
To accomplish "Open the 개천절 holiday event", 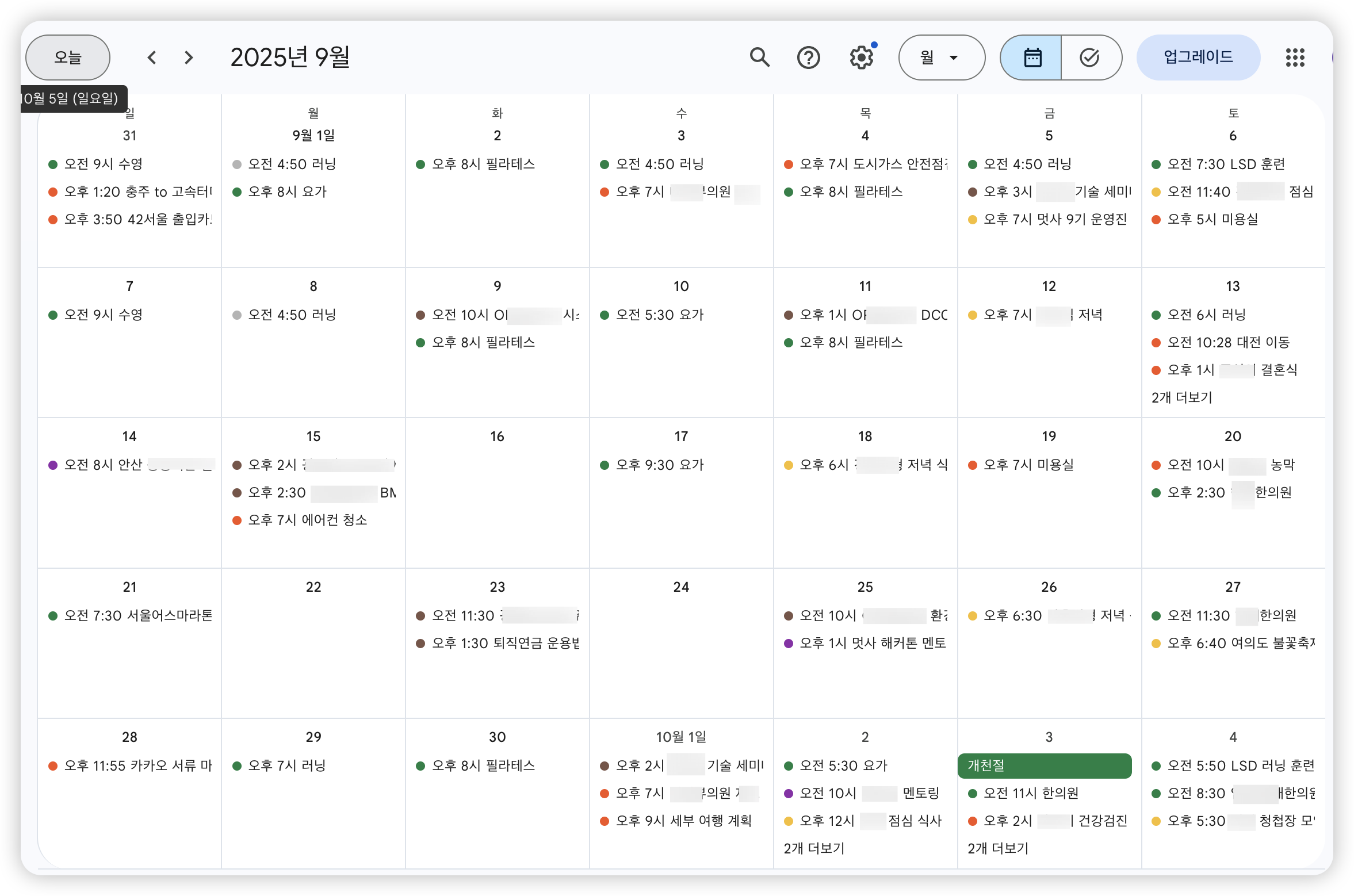I will click(x=1044, y=765).
